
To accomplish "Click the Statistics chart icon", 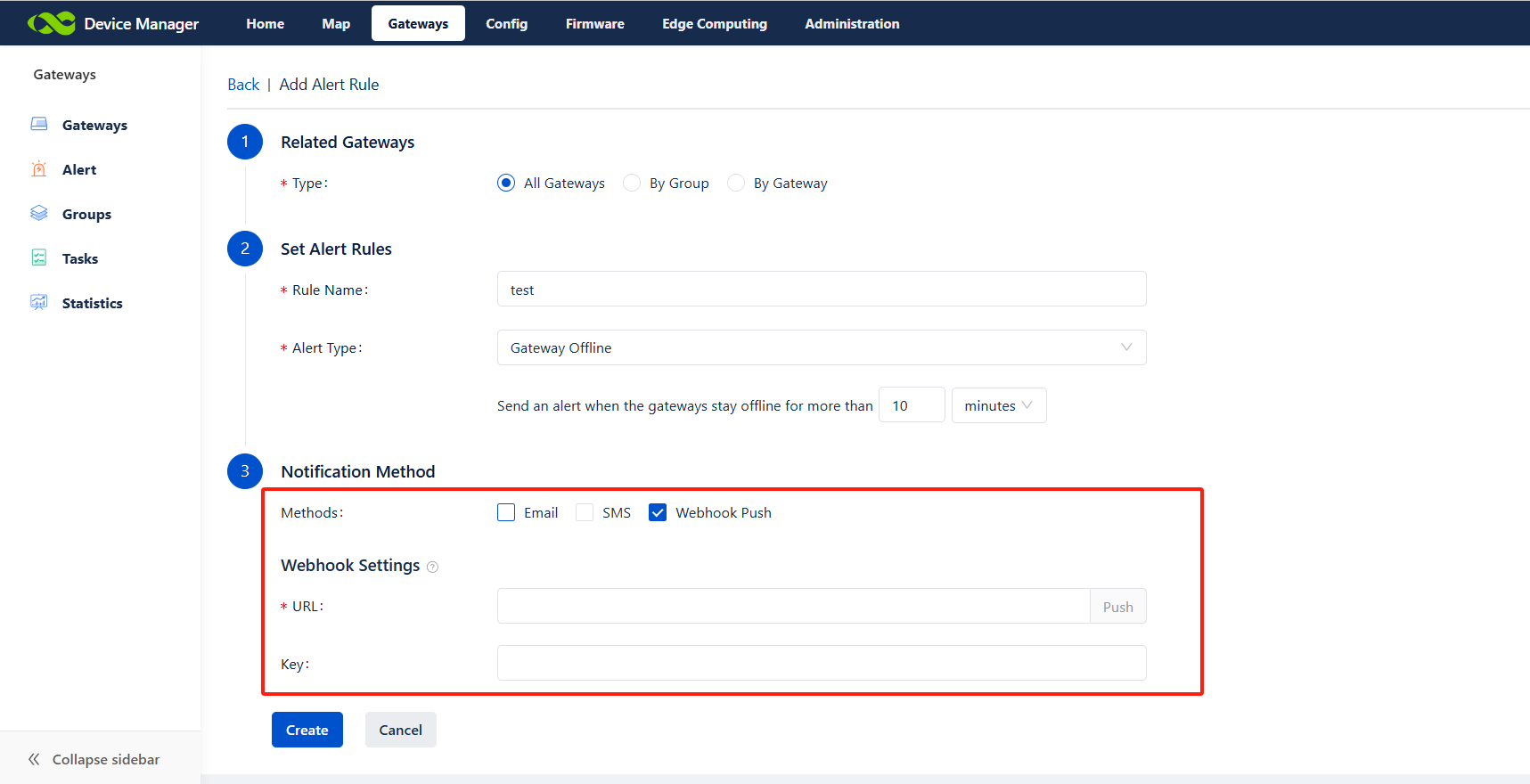I will (x=39, y=303).
